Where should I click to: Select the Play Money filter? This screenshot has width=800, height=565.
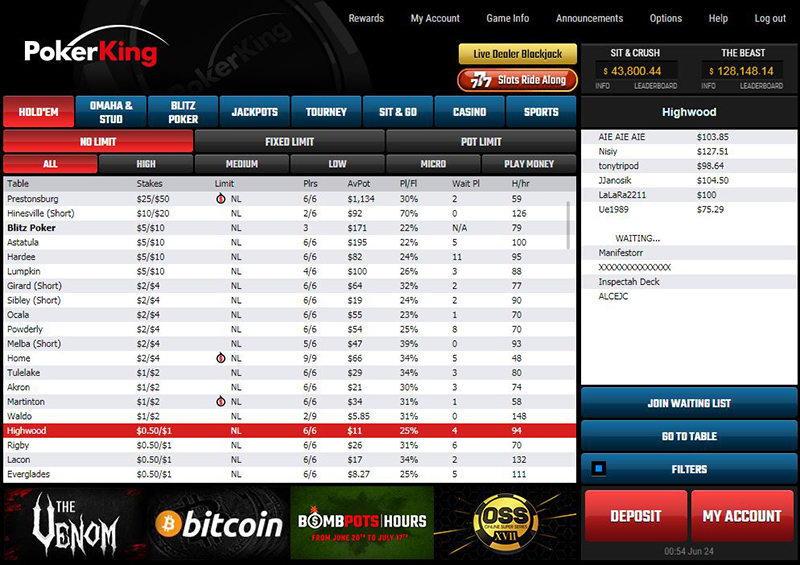[x=529, y=164]
